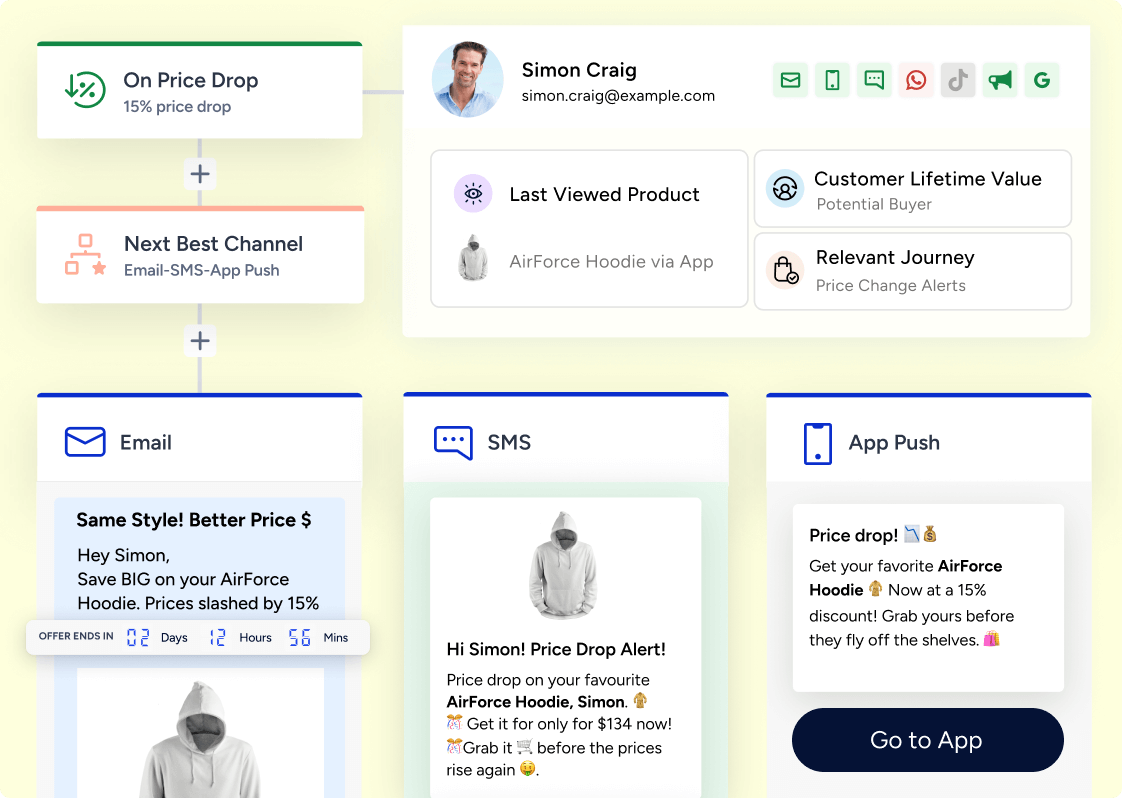Open the SMS channel card header
This screenshot has width=1122, height=798.
point(566,442)
